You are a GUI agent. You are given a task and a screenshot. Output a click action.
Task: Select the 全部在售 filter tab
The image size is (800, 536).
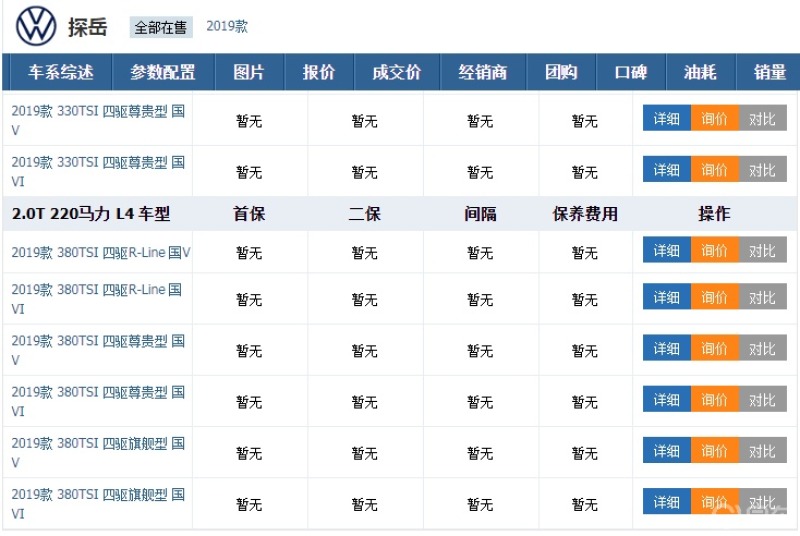click(x=161, y=27)
